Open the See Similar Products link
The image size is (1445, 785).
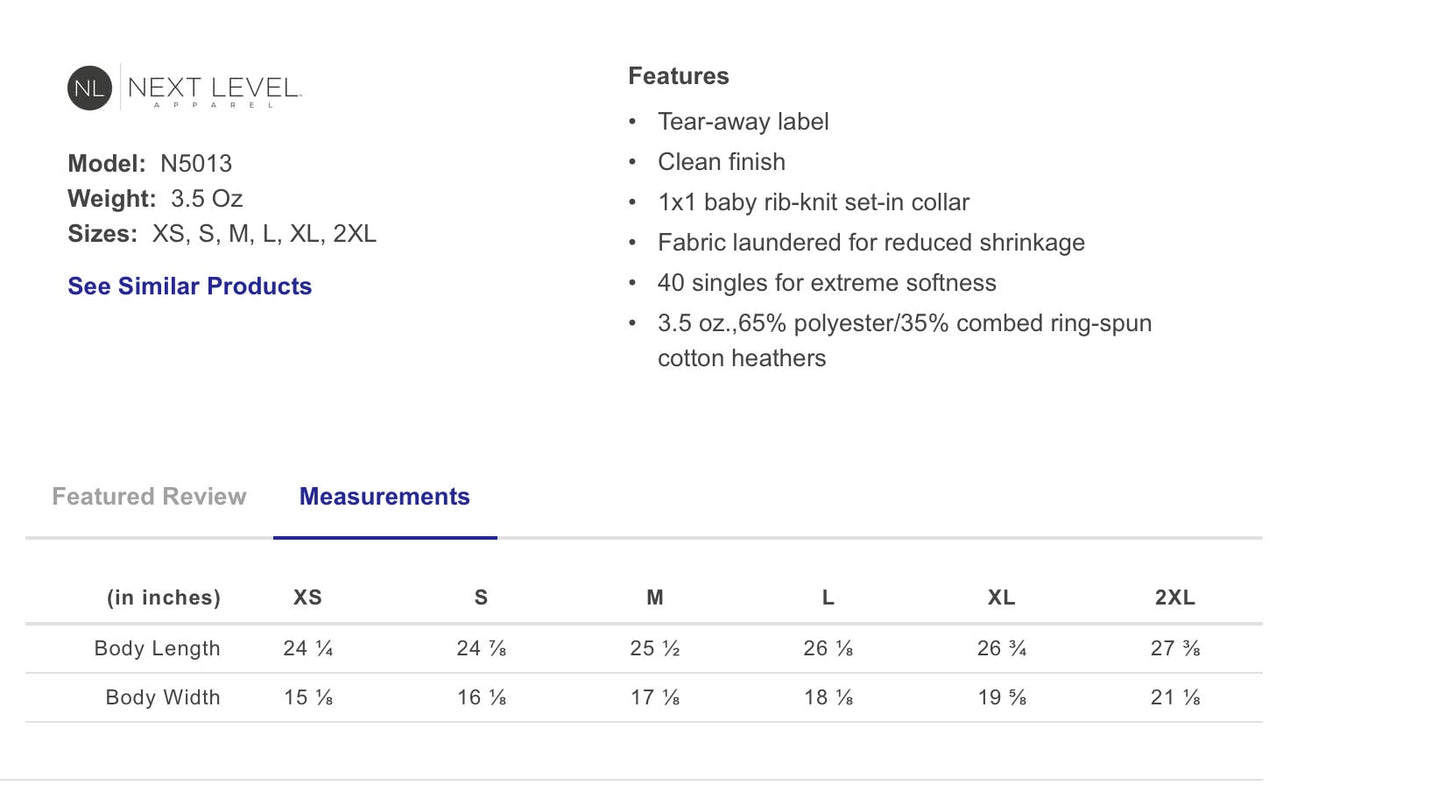click(x=189, y=286)
